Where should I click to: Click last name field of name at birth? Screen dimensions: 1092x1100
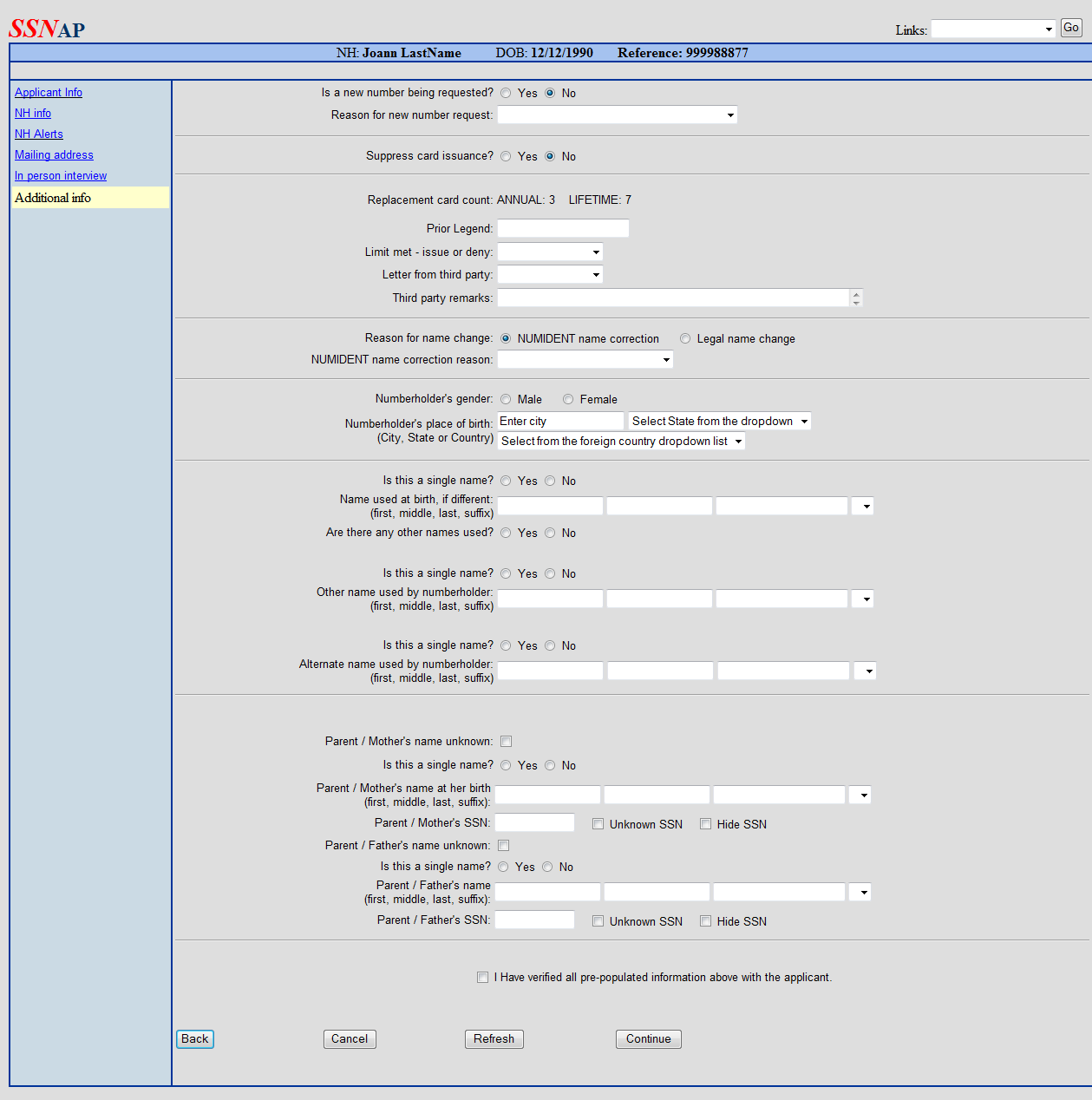[x=781, y=506]
